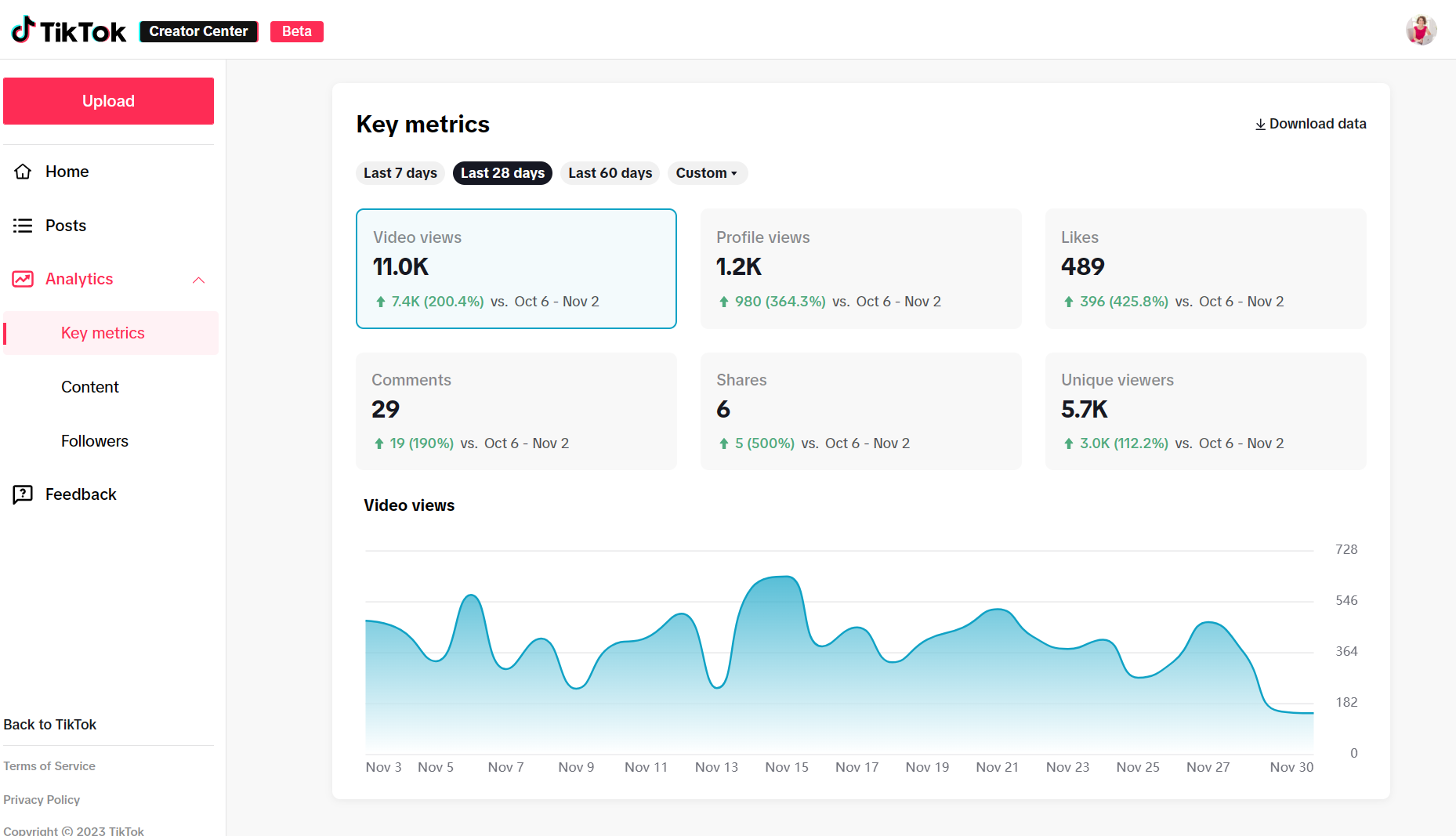Click the 11.0K video views value
The image size is (1456, 836).
pos(400,267)
